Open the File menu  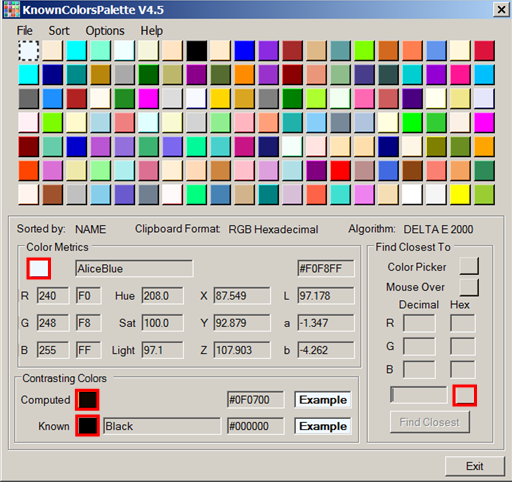tap(25, 31)
